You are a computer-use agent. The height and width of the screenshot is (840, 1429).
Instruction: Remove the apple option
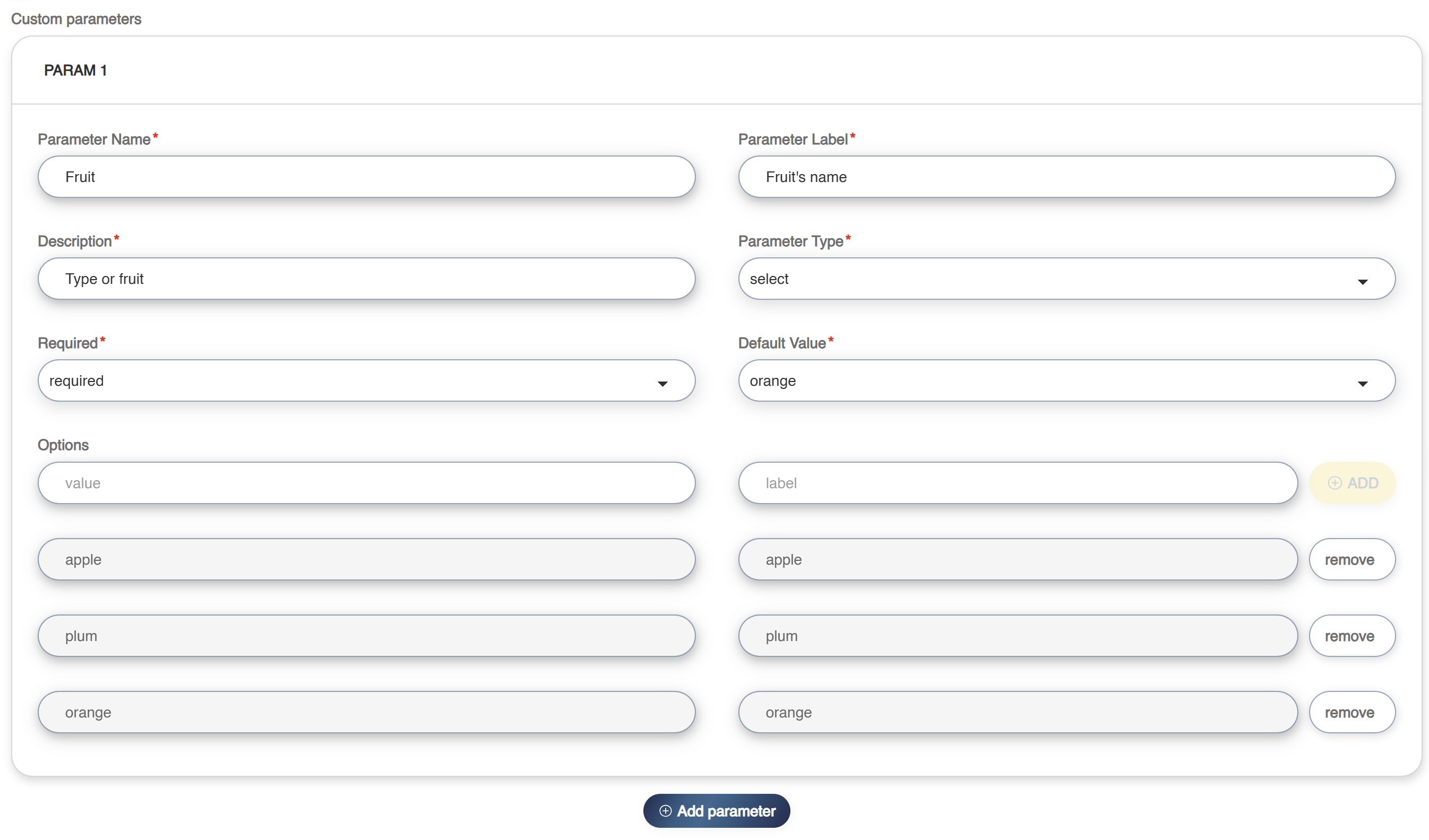coord(1351,559)
